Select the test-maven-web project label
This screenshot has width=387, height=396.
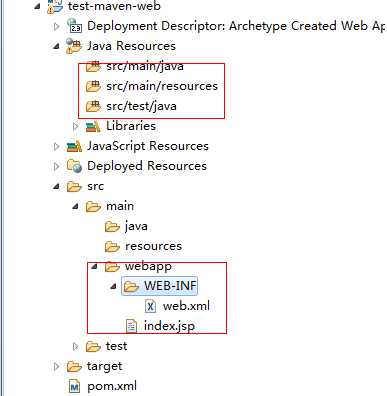(x=114, y=6)
